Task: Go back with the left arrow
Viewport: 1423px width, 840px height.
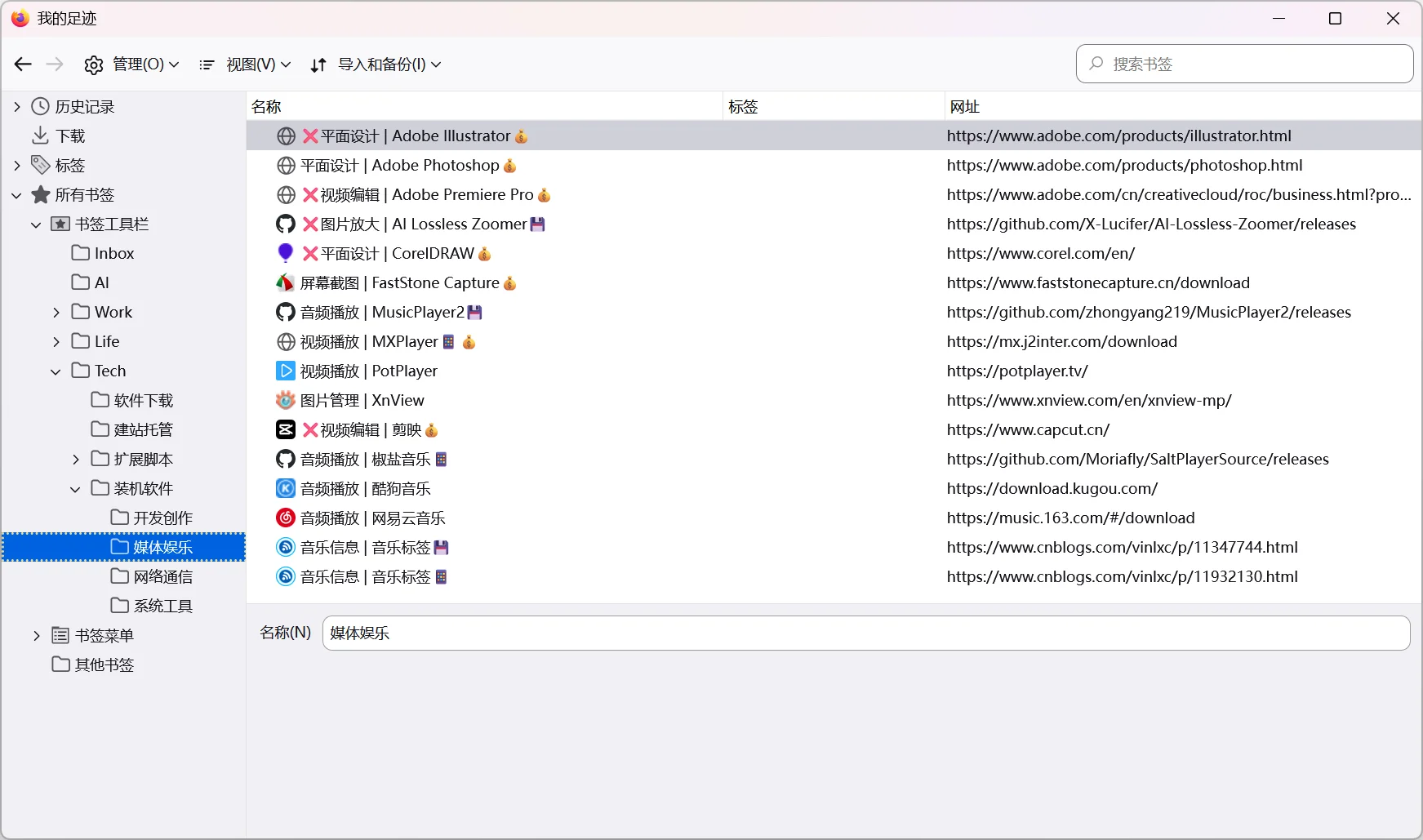Action: point(23,64)
